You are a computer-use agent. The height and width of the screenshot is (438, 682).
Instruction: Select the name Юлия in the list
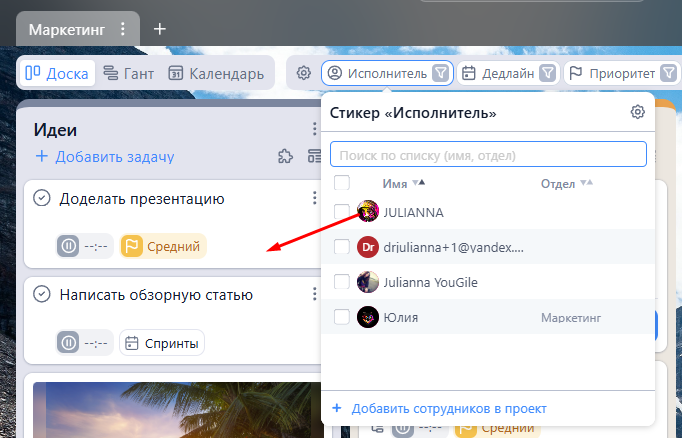pos(401,318)
